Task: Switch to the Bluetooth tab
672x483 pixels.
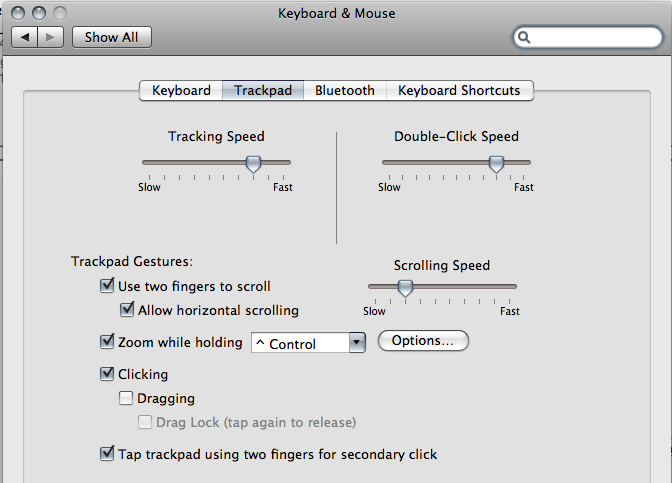Action: coord(345,90)
